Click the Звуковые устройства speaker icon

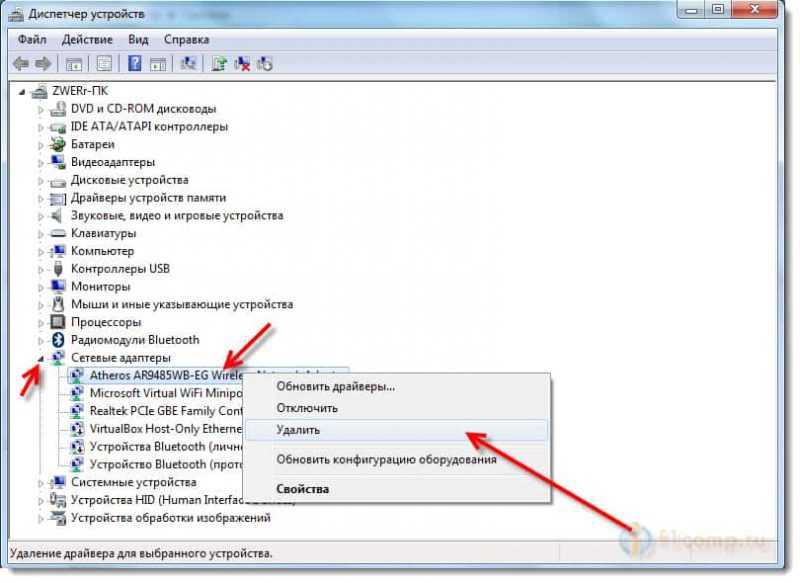[x=58, y=215]
